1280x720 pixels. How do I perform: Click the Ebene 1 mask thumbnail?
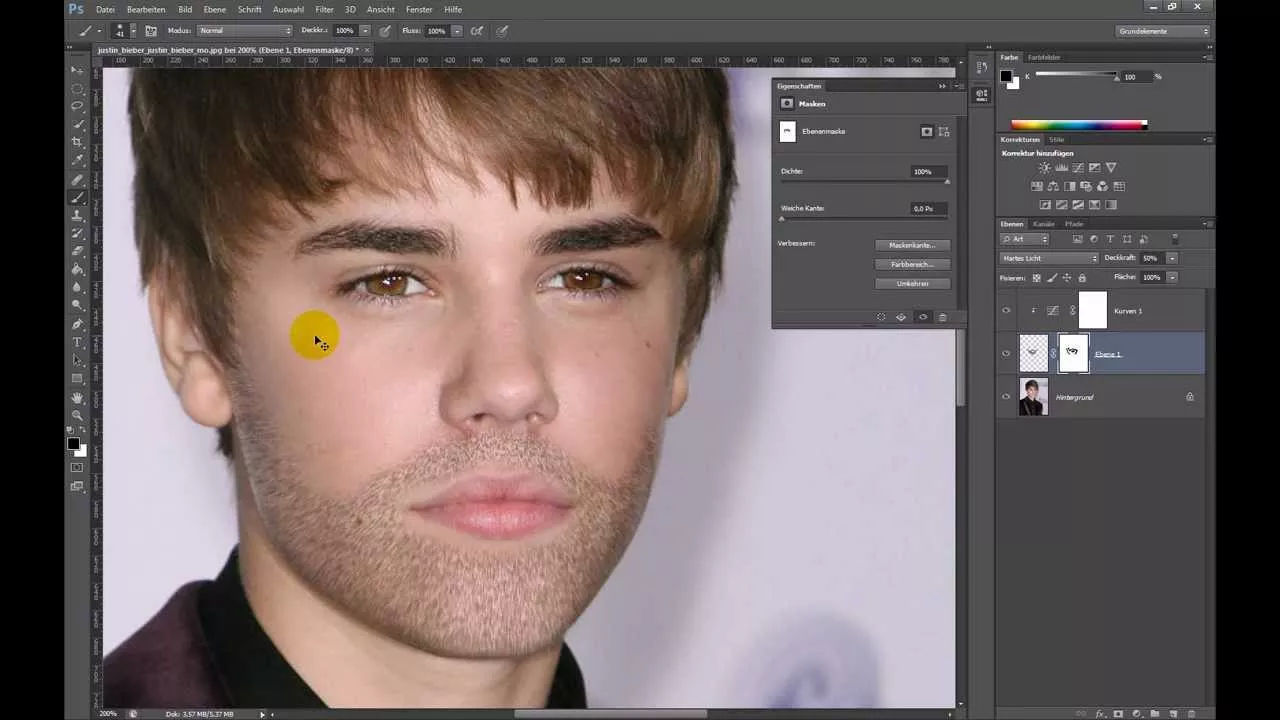click(x=1073, y=353)
